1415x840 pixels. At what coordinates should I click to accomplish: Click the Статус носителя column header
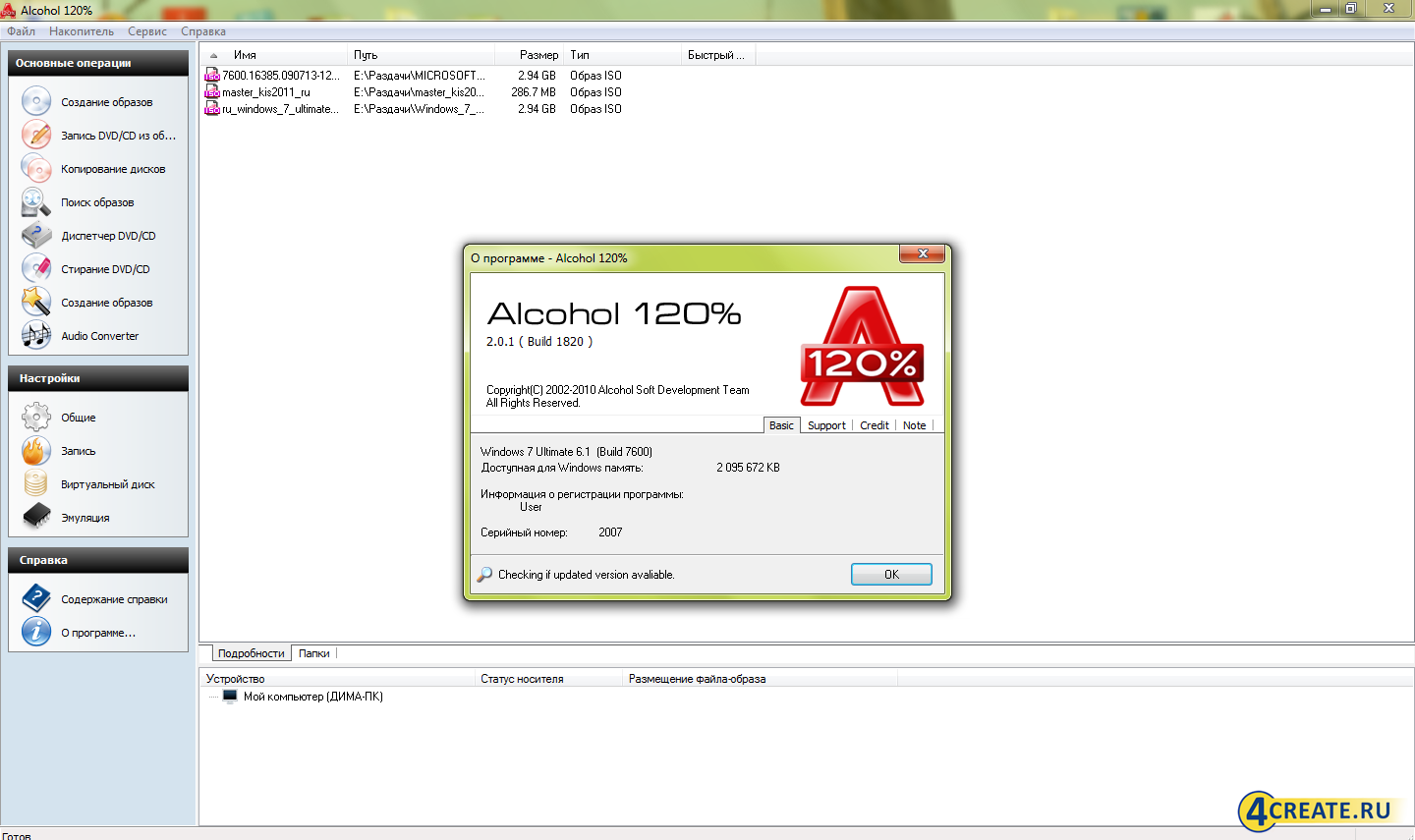coord(549,679)
